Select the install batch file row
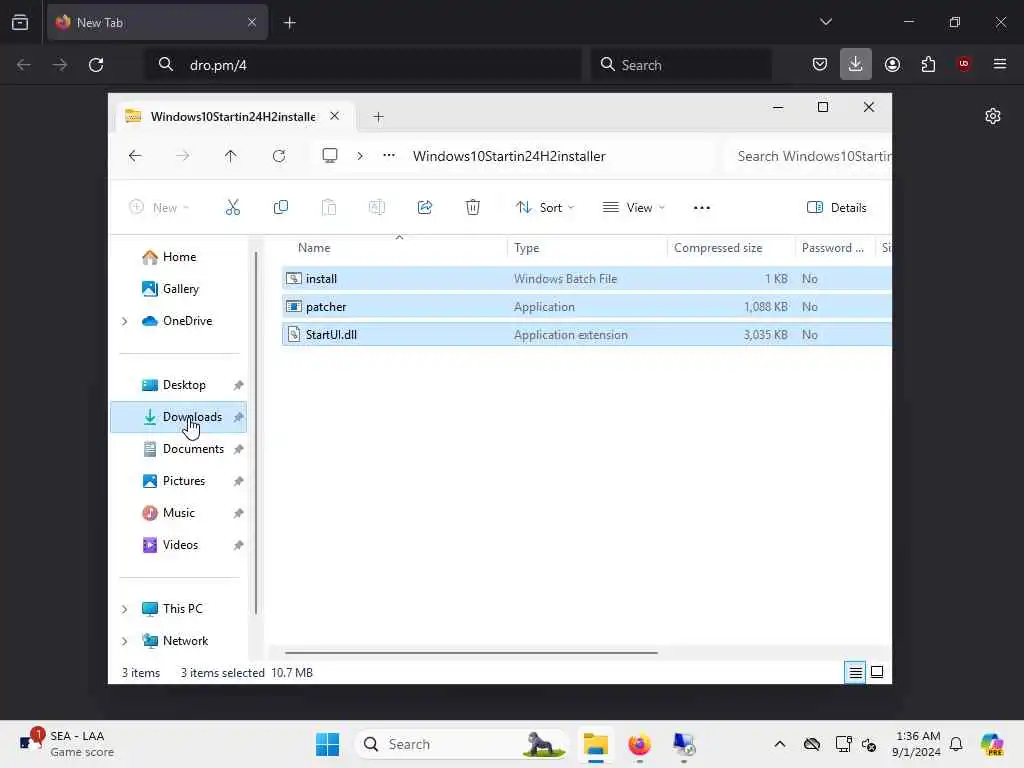 (x=586, y=279)
